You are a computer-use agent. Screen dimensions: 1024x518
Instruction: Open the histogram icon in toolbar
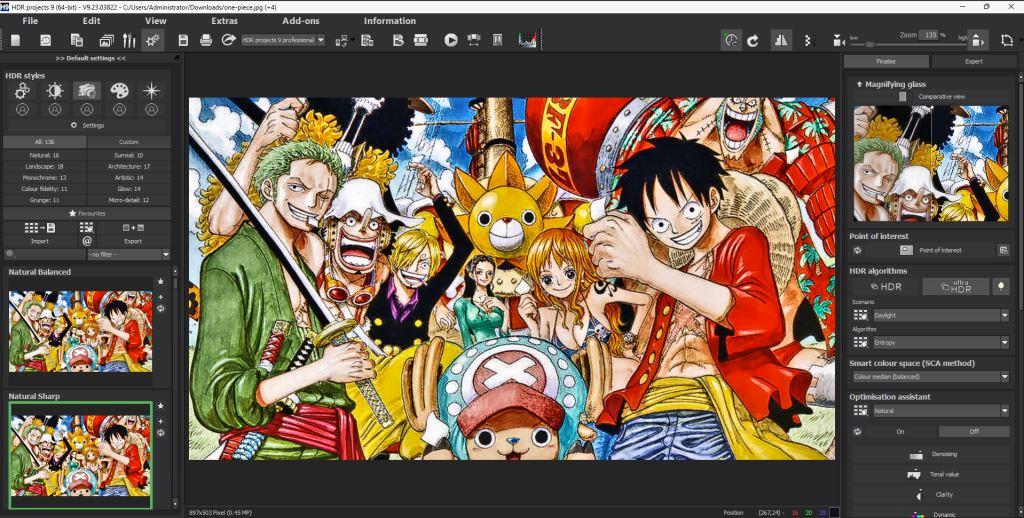tap(527, 40)
